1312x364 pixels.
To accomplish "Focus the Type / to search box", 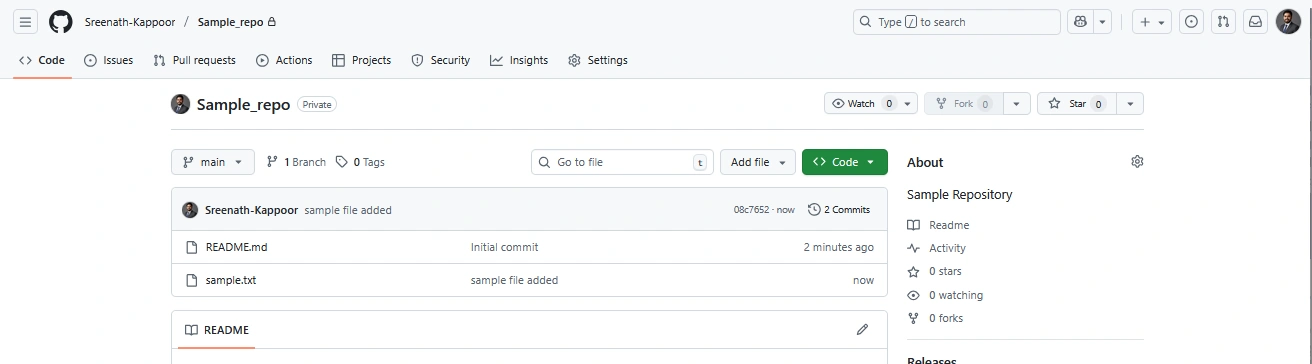I will coord(956,22).
